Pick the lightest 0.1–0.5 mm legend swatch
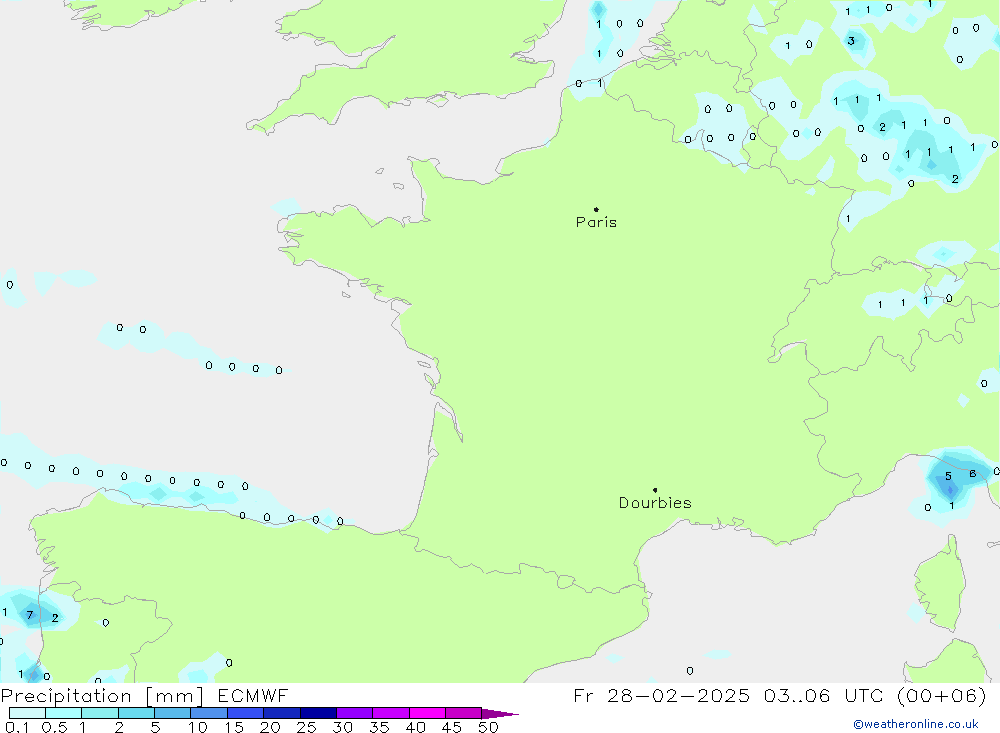This screenshot has height=733, width=1000. pos(27,713)
